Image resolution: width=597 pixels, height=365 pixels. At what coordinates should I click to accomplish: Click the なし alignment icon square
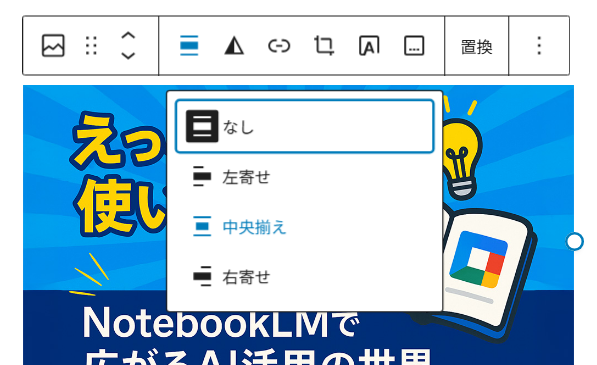coord(202,126)
